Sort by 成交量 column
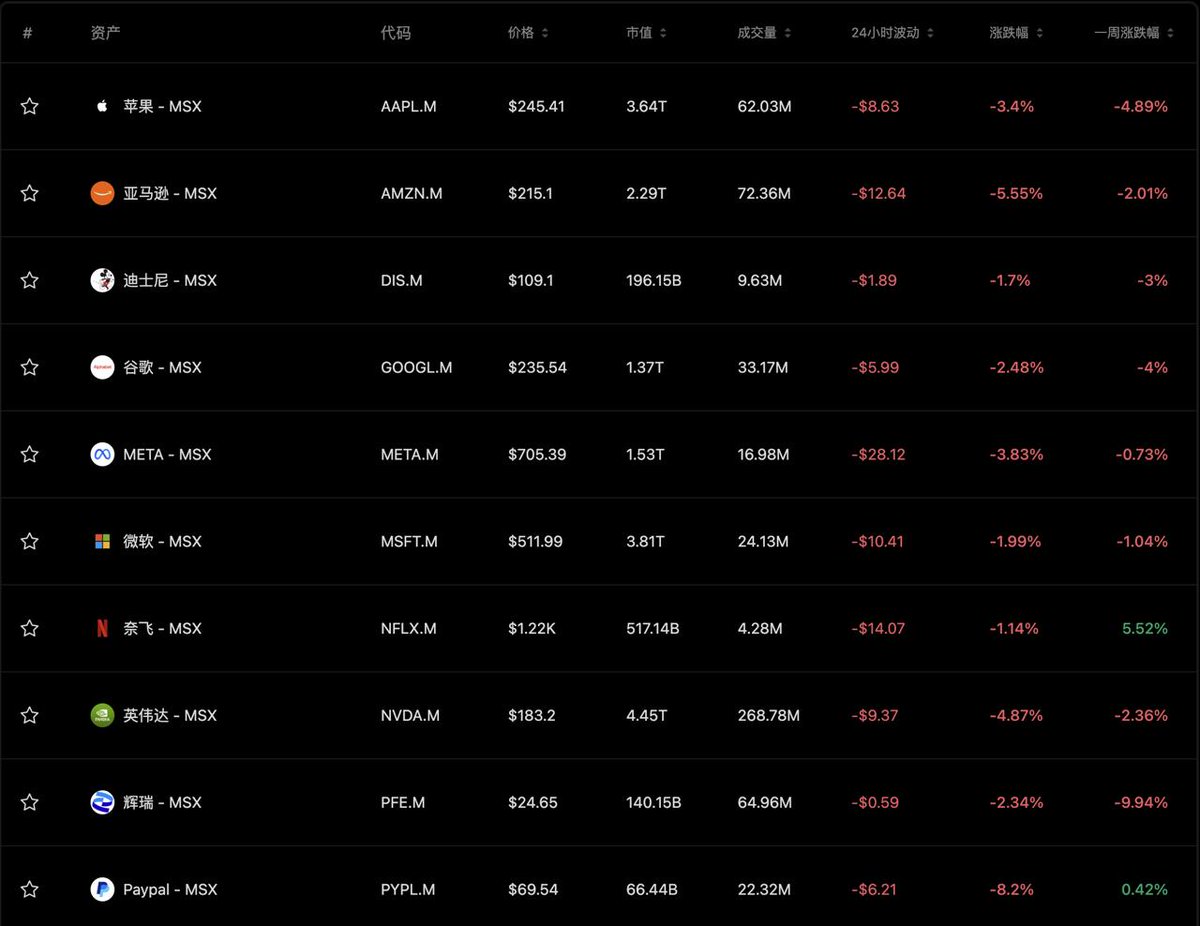The width and height of the screenshot is (1200, 926). 764,33
